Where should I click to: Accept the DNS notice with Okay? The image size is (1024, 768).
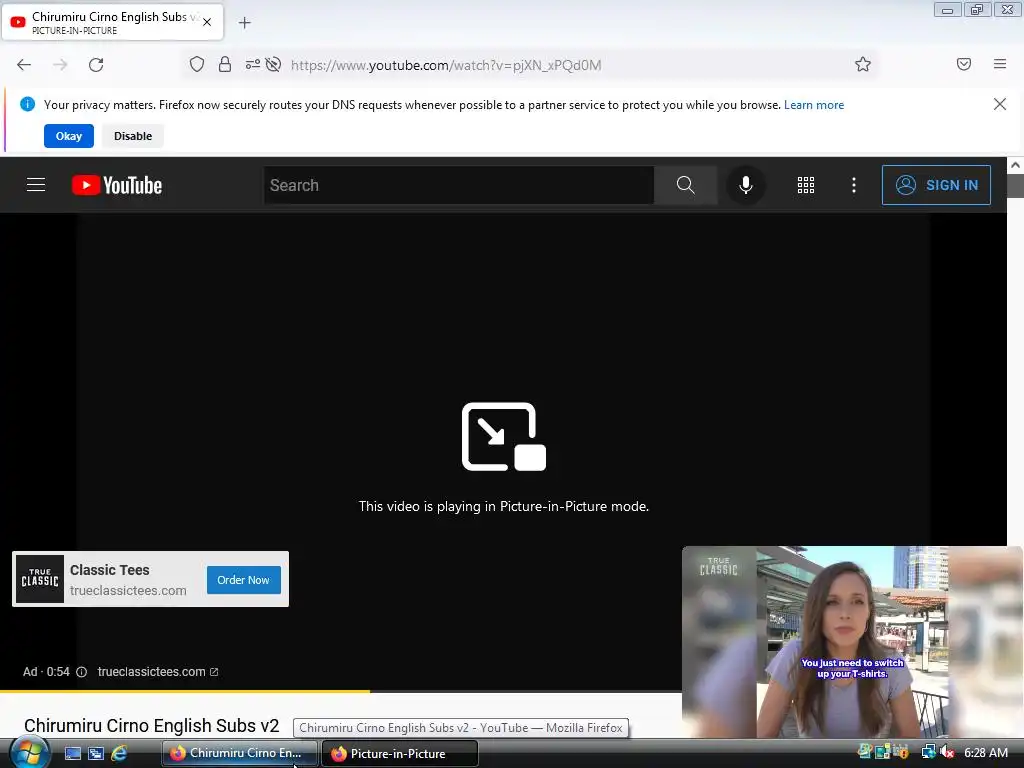(69, 136)
